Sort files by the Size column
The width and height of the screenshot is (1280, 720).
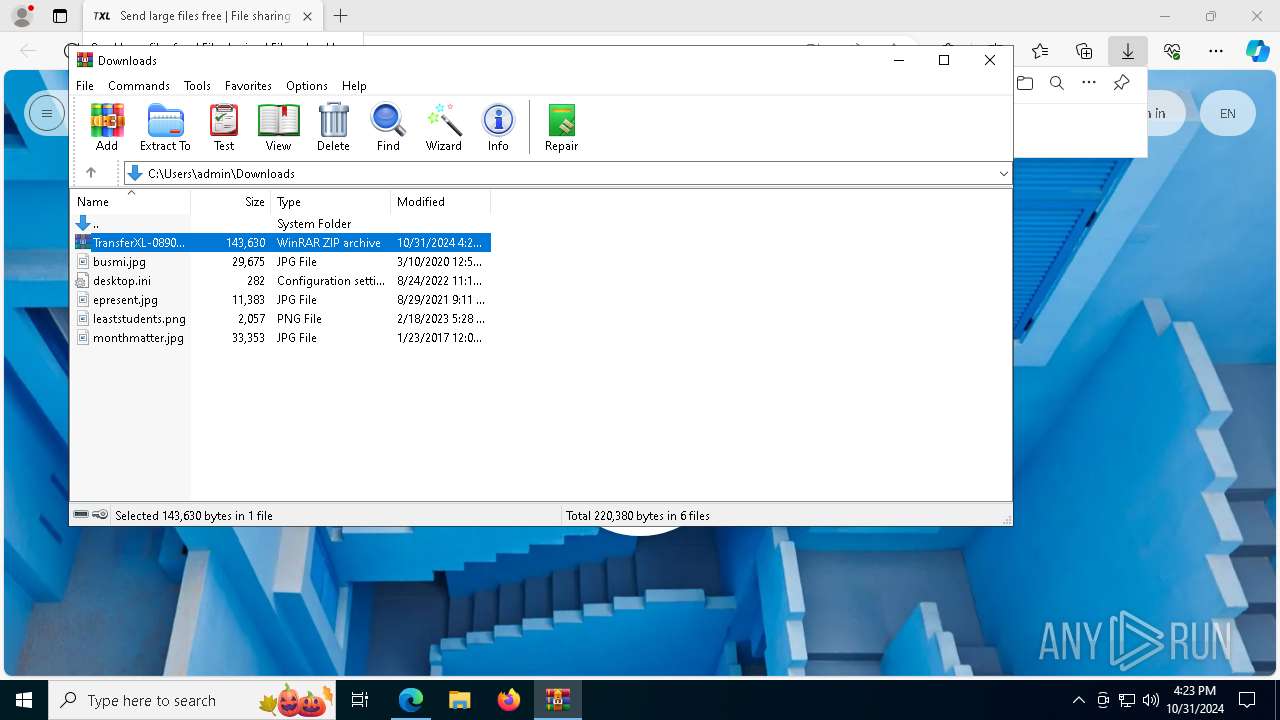231,202
